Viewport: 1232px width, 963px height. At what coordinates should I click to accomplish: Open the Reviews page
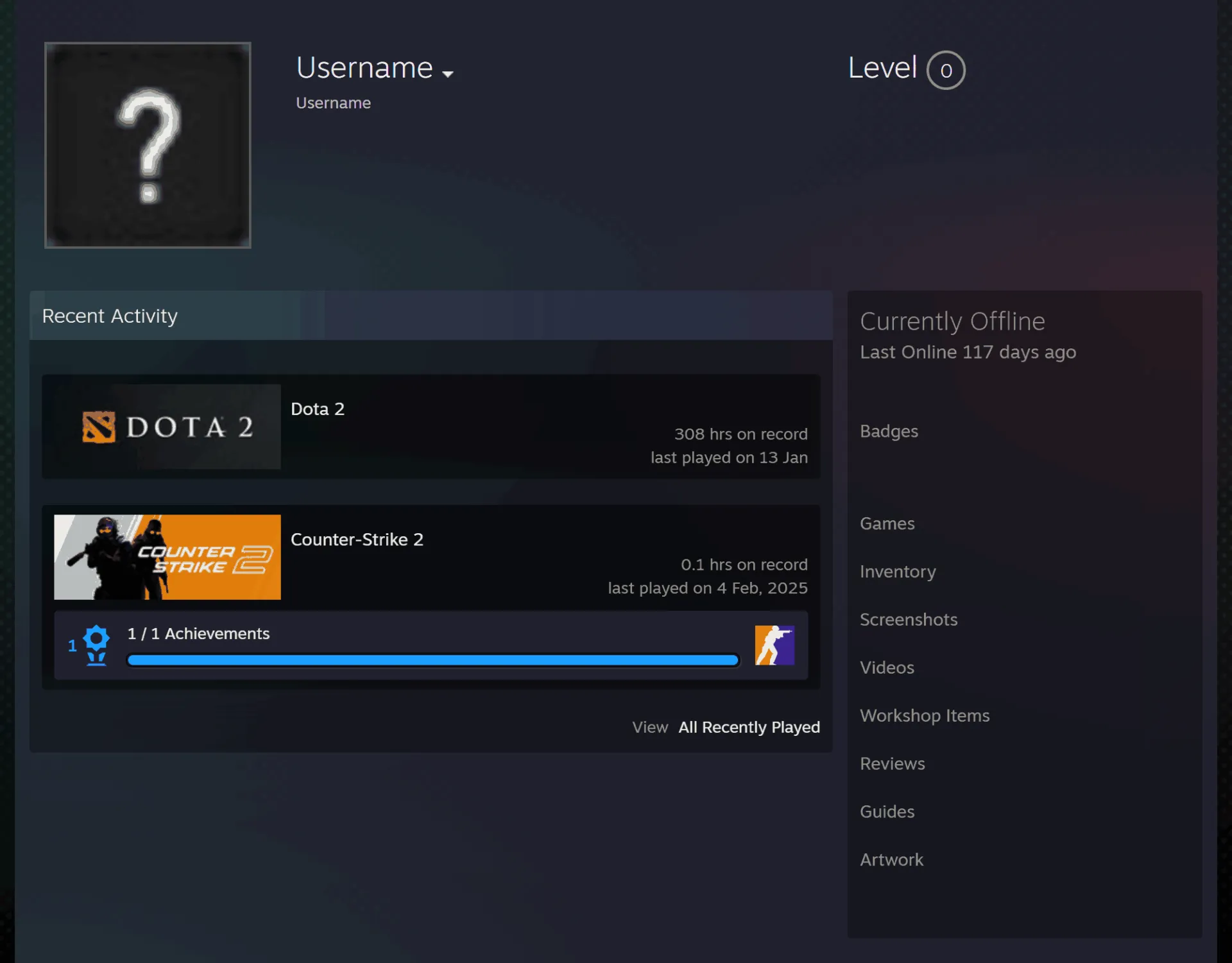(893, 764)
